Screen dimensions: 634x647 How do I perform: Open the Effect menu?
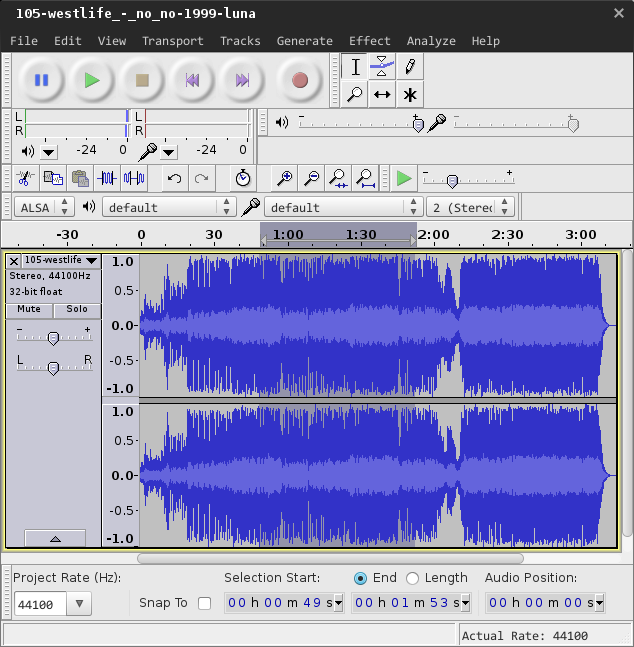coord(369,41)
